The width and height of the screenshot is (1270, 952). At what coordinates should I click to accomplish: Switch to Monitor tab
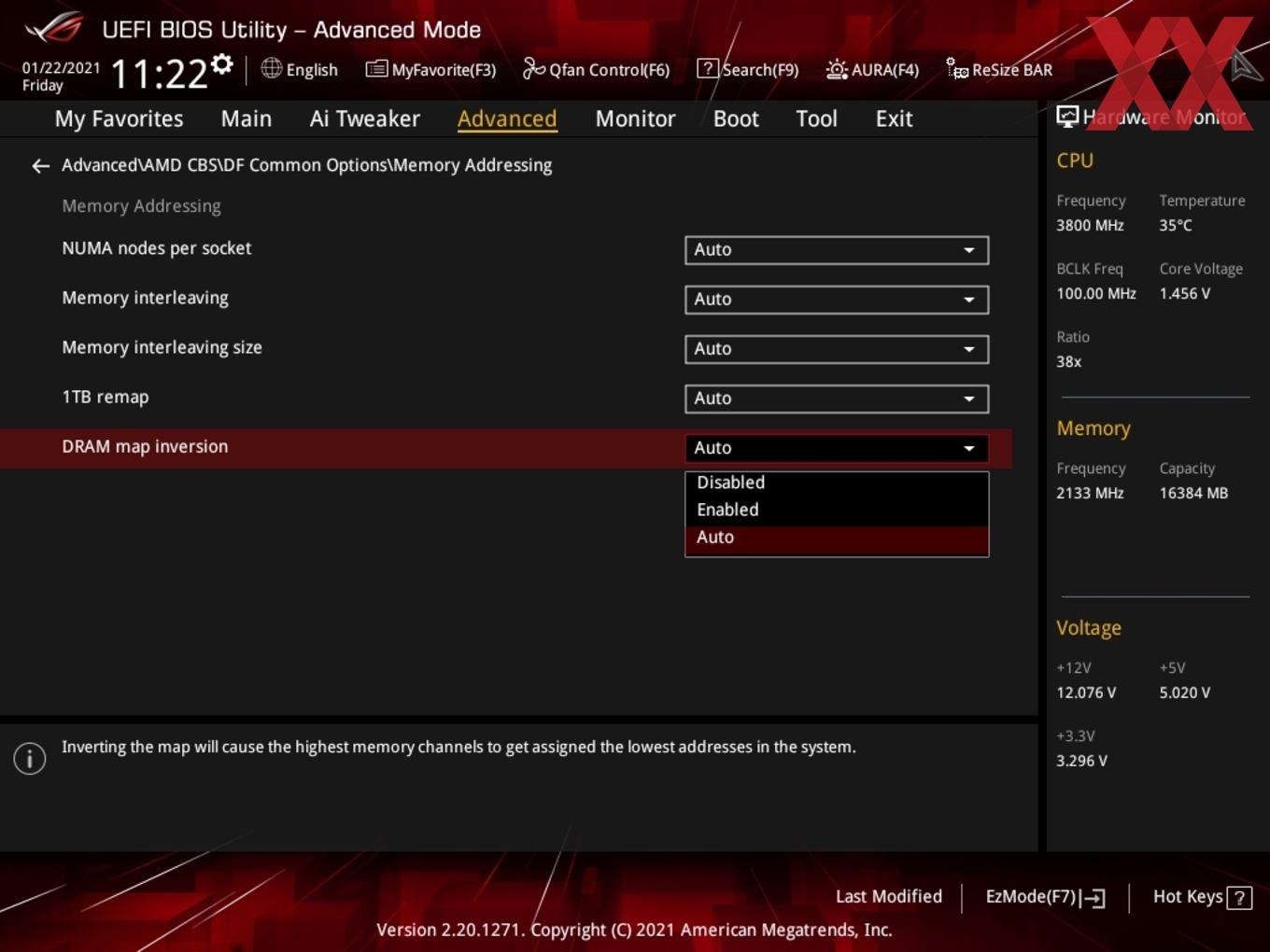(x=635, y=119)
